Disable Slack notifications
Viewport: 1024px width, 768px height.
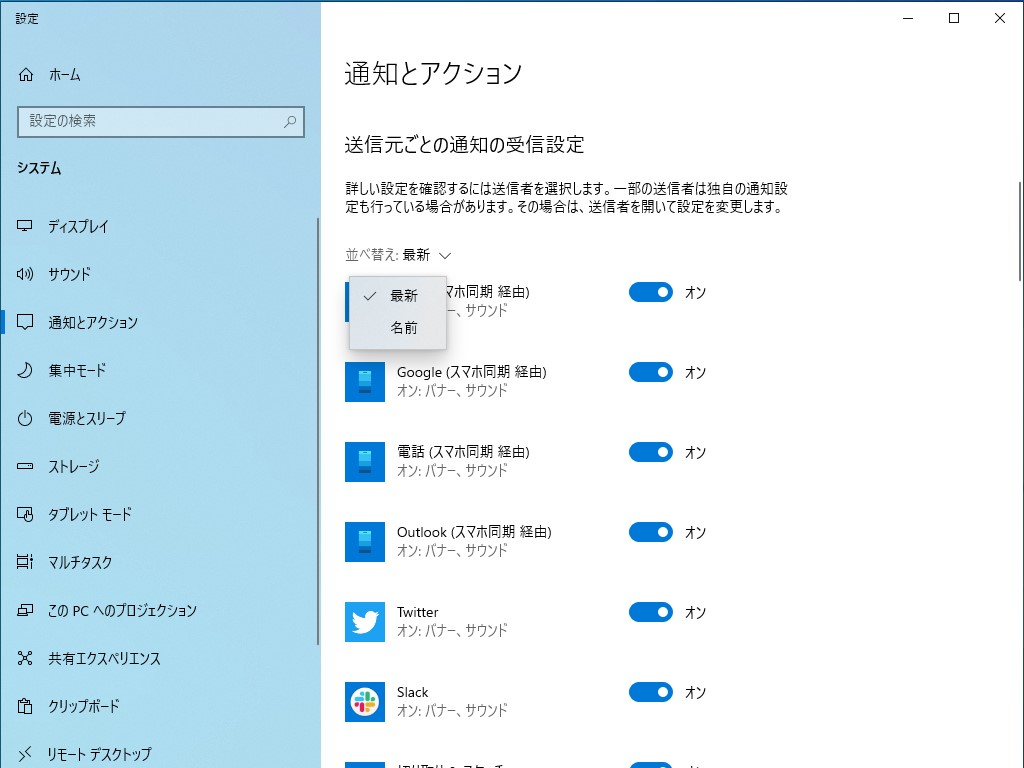coord(650,692)
